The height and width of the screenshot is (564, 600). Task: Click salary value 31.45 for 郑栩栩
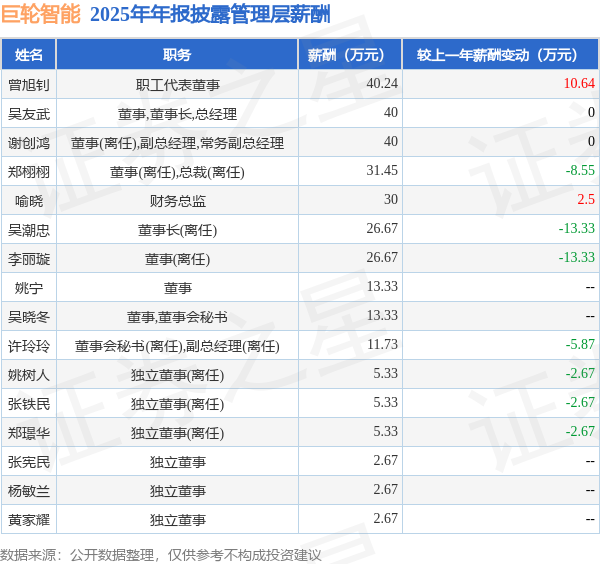[382, 170]
